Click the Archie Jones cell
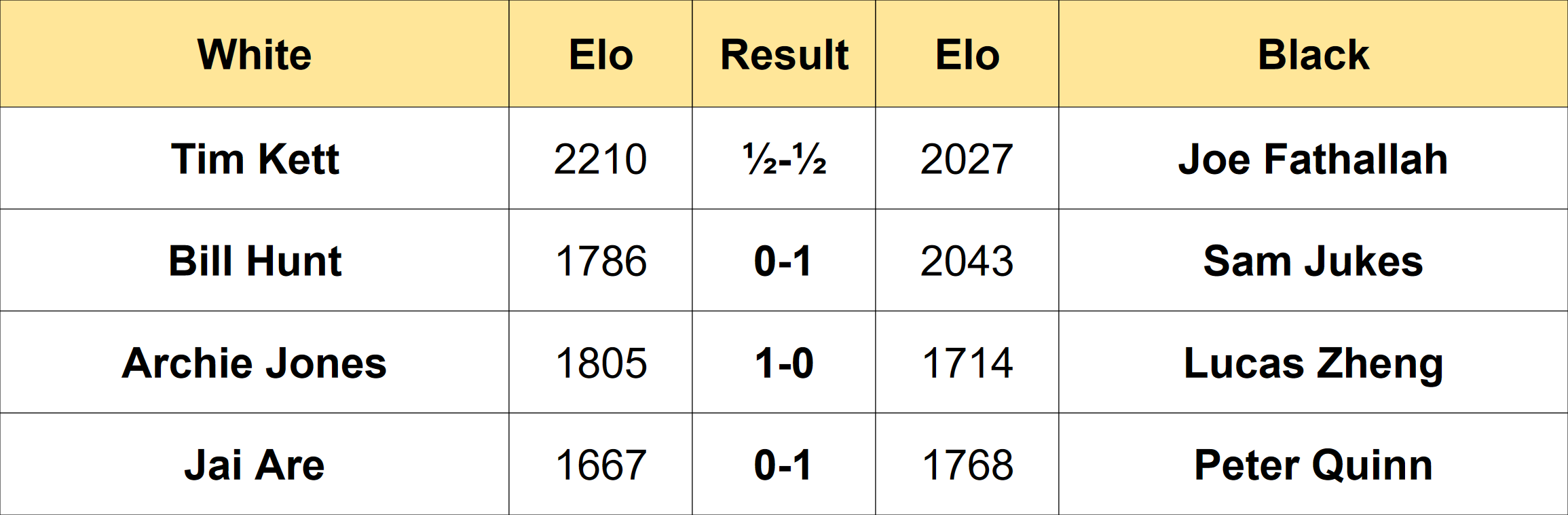Viewport: 1568px width, 515px height. [255, 362]
